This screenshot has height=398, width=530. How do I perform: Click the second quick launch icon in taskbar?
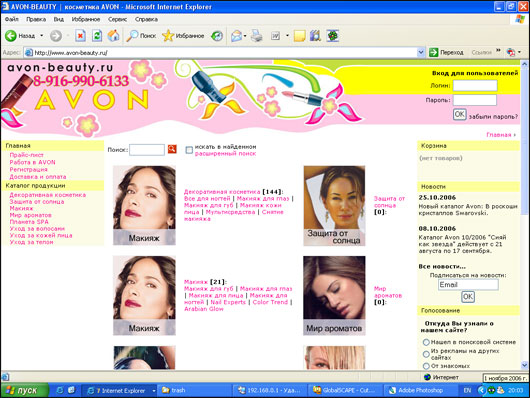(71, 390)
